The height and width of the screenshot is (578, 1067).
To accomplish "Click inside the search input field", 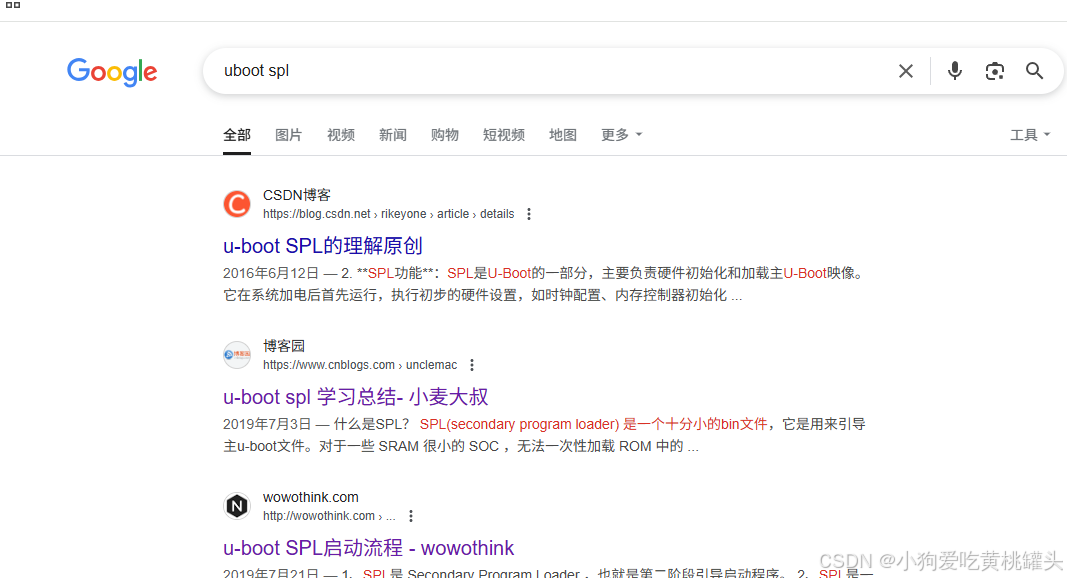I will click(x=550, y=70).
